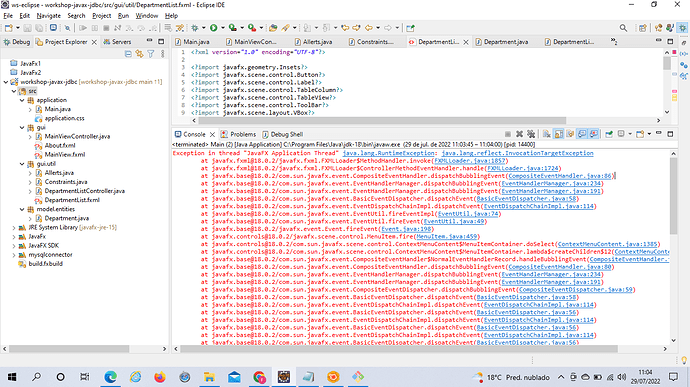Click the Back navigation arrow icon
Screen dimensions: 690x387
(x=368, y=28)
